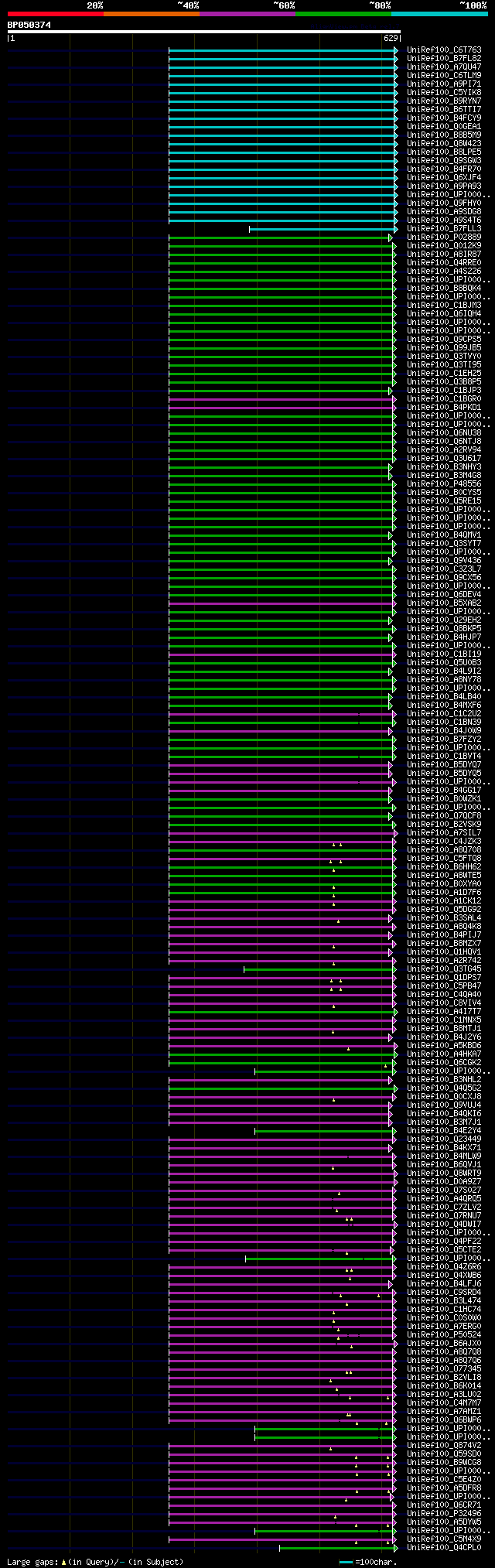This screenshot has height=1568, width=495.
Task: Open hit UniRef100_P02889
Action: 444,237
